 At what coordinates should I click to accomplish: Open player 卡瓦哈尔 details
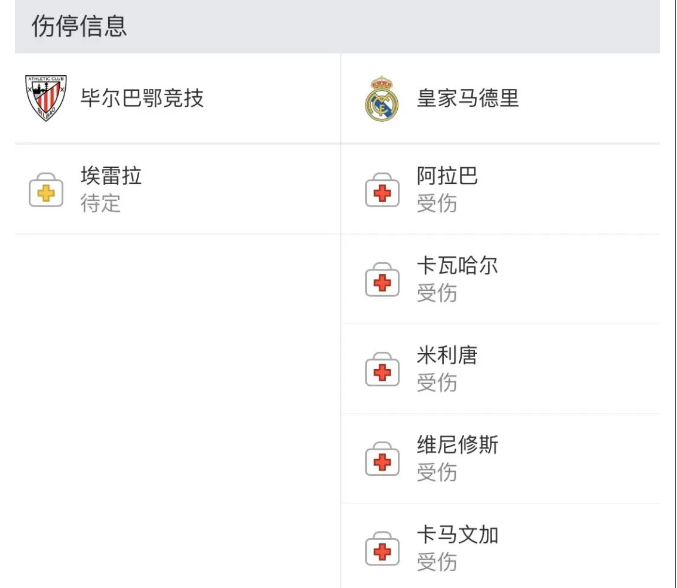[x=457, y=266]
